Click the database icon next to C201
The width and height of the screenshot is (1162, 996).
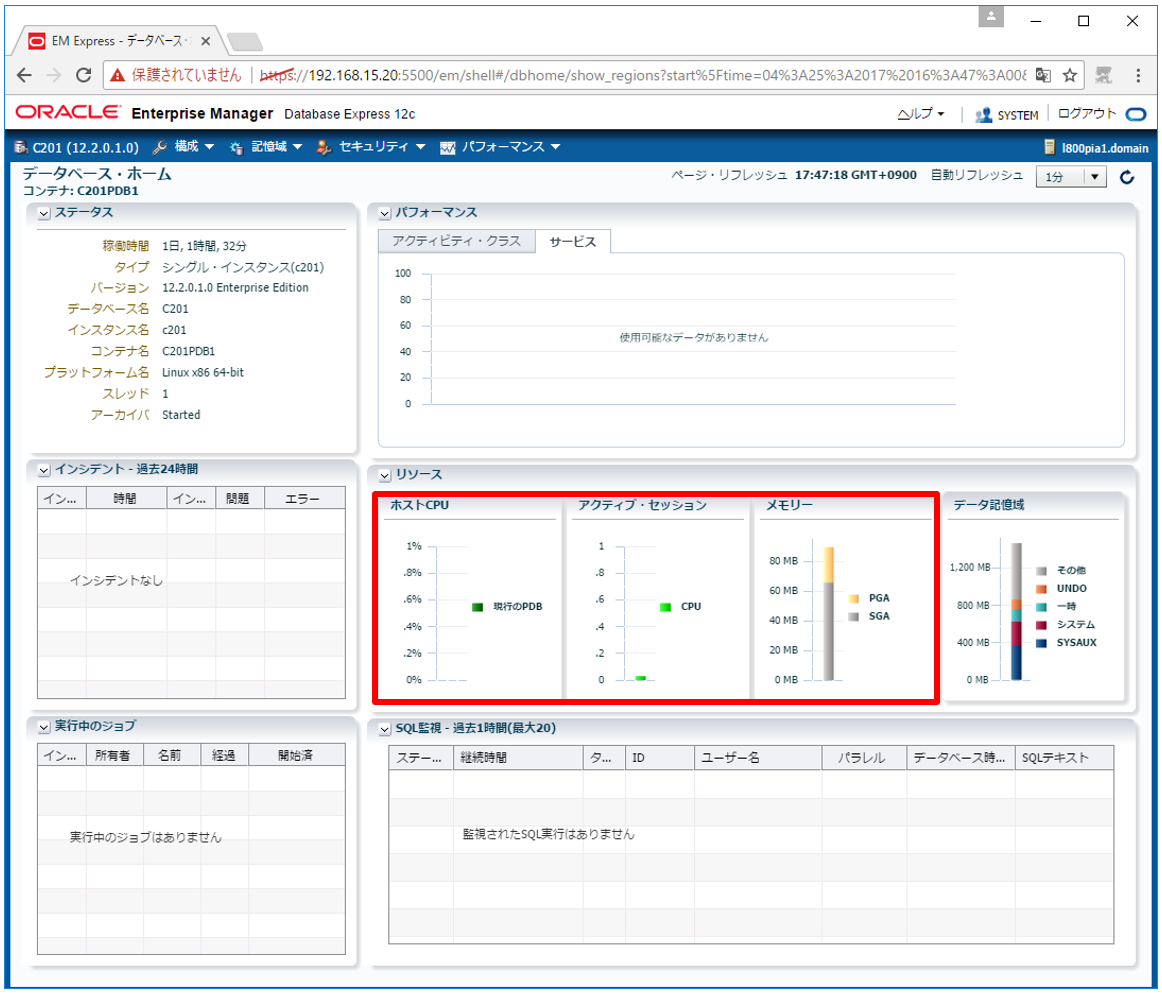point(21,147)
